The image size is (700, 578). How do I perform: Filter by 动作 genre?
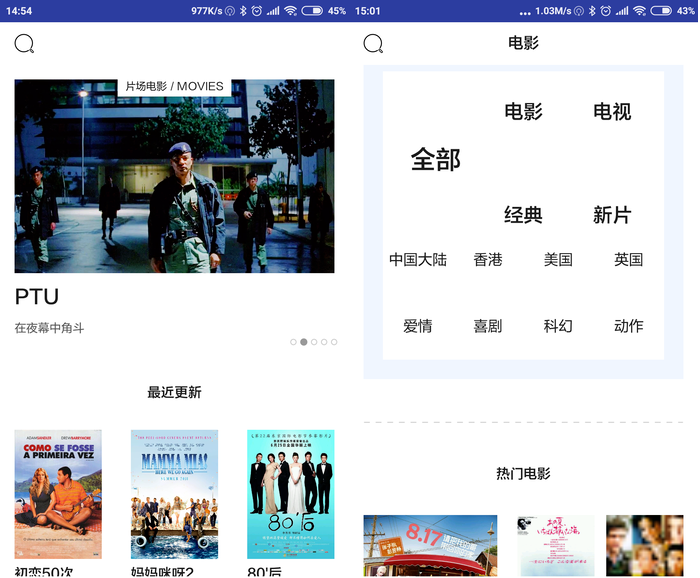pos(629,326)
